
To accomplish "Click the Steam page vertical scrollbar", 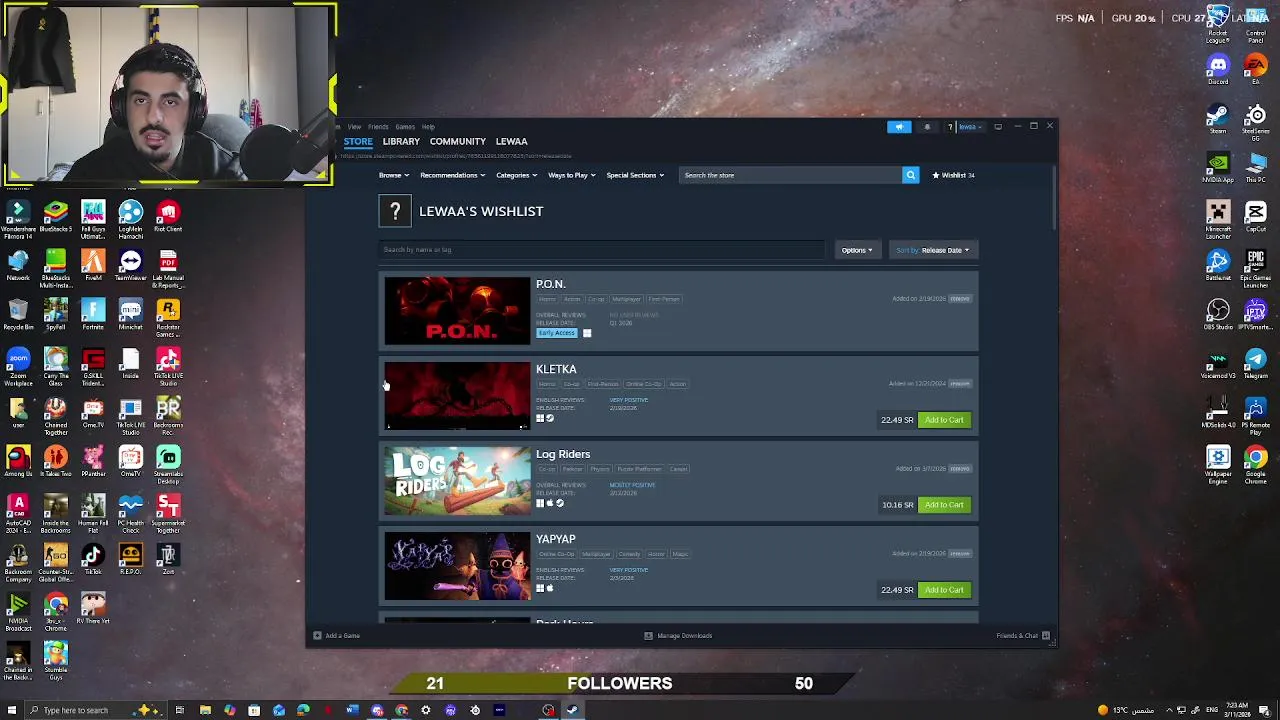I will pos(1054,198).
